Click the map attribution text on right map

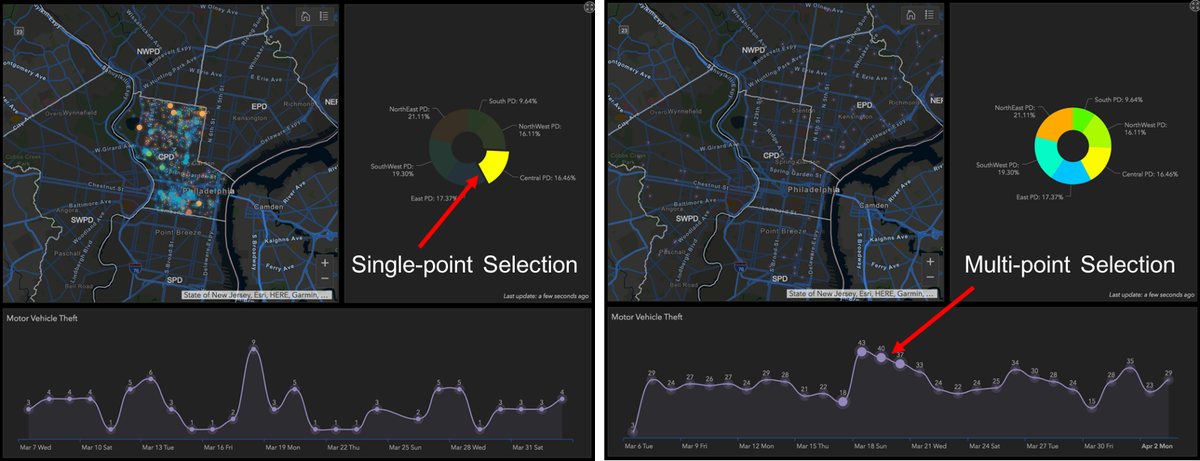(863, 294)
